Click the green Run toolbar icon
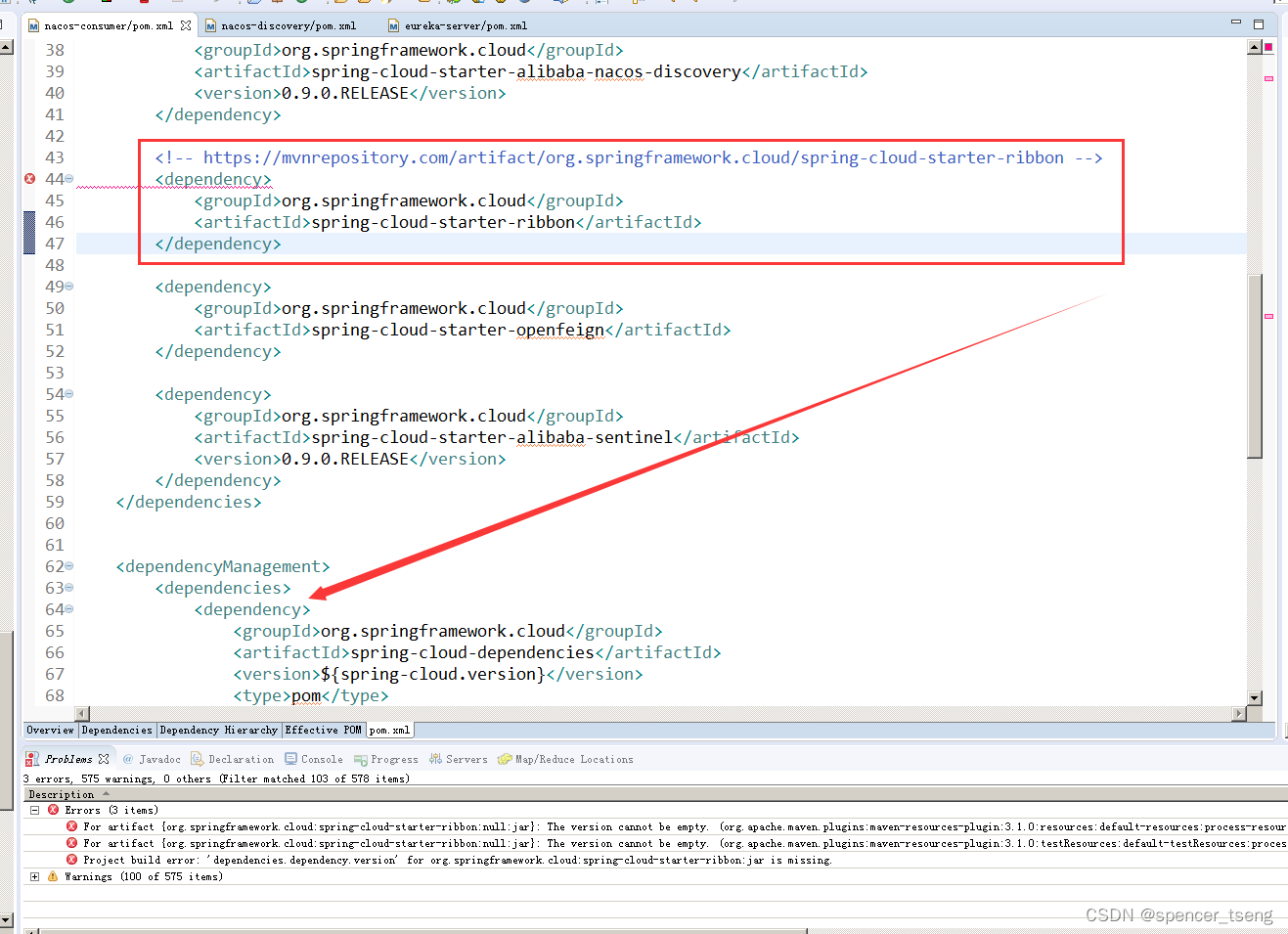This screenshot has height=934, width=1288. click(68, 5)
